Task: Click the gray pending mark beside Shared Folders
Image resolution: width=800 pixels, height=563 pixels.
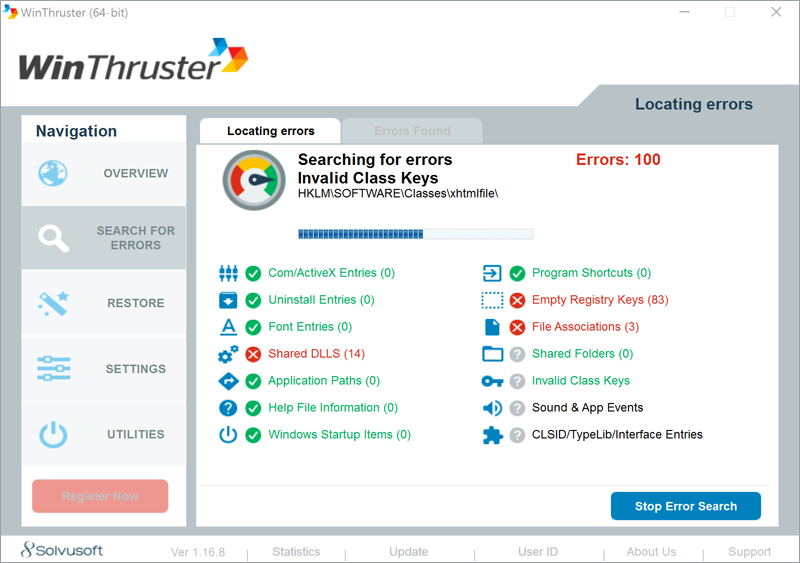Action: click(517, 354)
